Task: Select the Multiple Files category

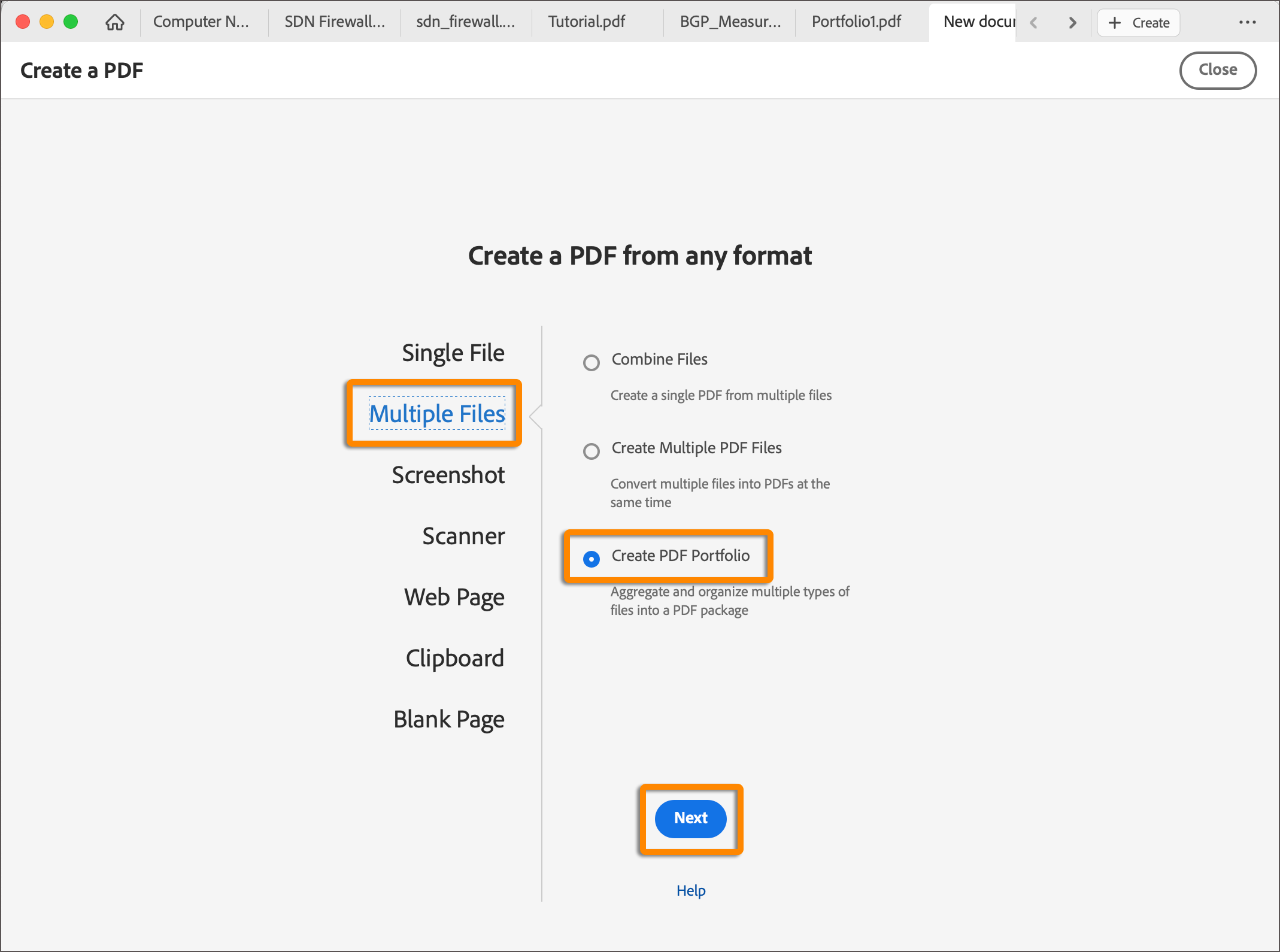Action: 436,413
